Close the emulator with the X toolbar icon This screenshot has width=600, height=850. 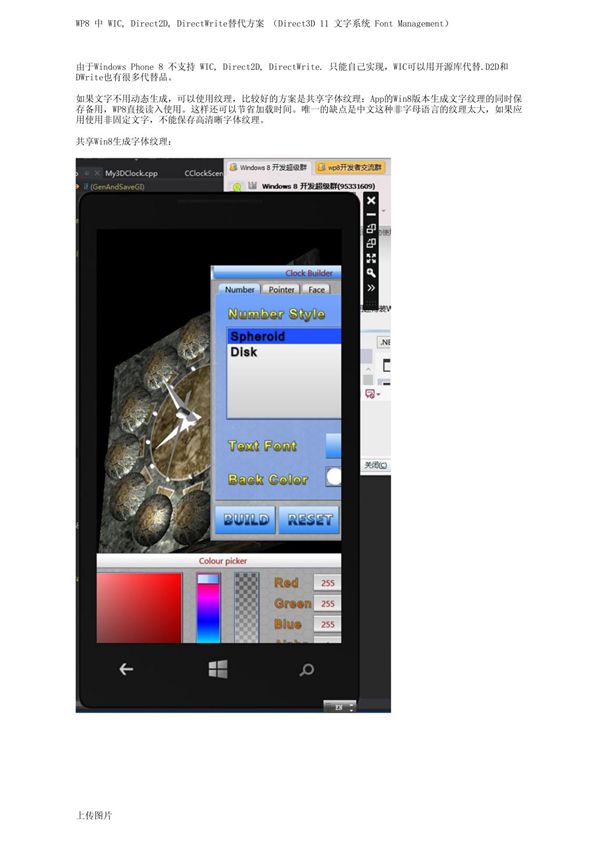(371, 201)
